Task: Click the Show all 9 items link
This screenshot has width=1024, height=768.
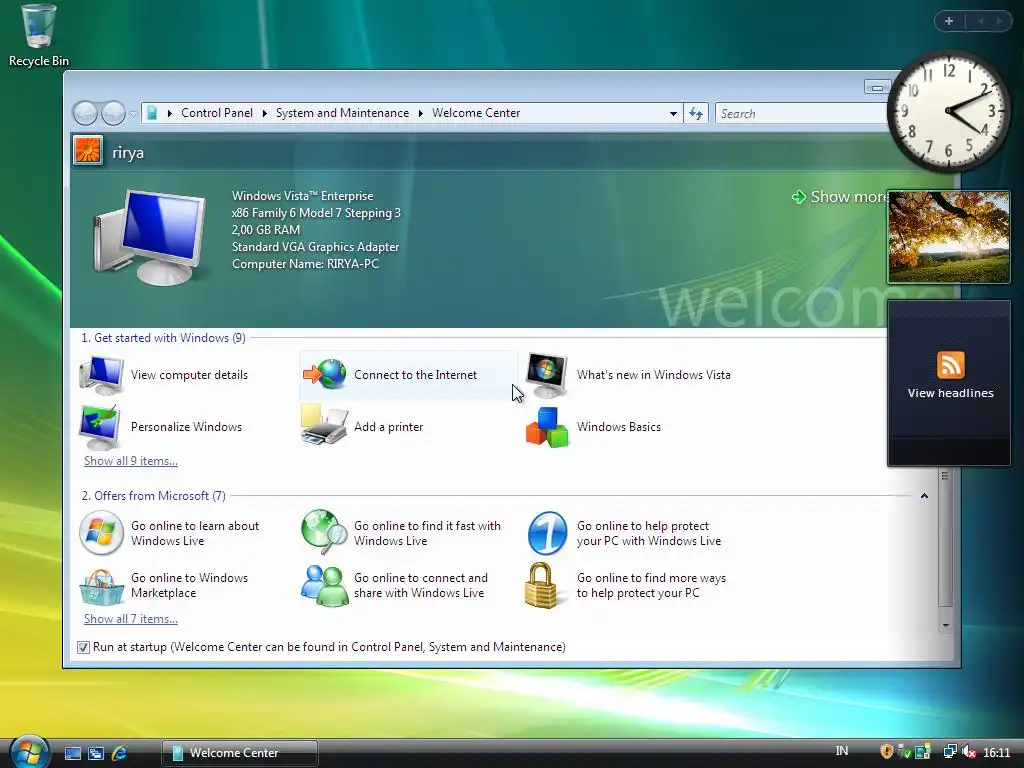Action: coord(131,461)
